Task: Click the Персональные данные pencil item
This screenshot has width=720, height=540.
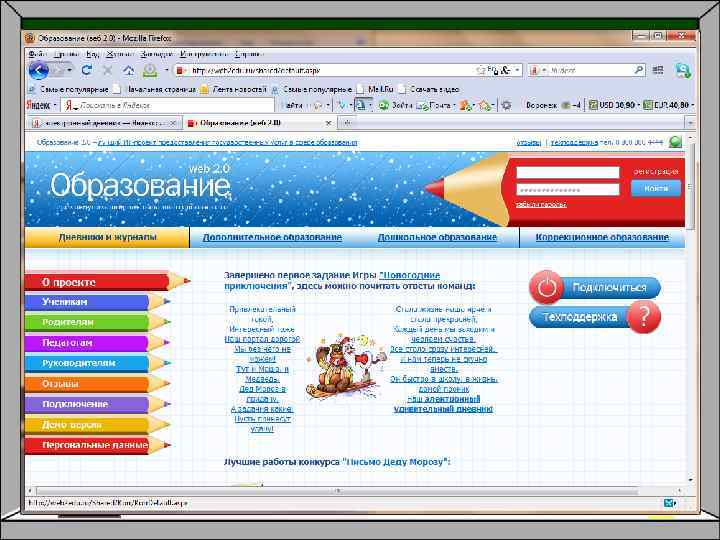Action: [x=98, y=445]
